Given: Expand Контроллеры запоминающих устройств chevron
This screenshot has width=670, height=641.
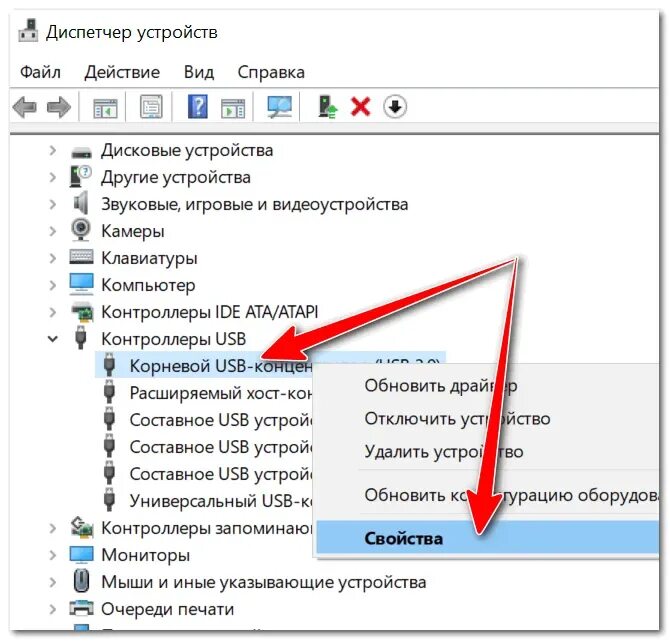Looking at the screenshot, I should point(53,528).
